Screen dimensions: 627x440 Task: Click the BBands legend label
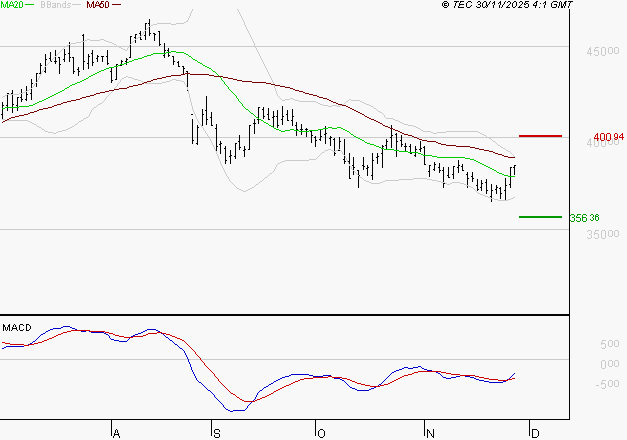pyautogui.click(x=55, y=5)
